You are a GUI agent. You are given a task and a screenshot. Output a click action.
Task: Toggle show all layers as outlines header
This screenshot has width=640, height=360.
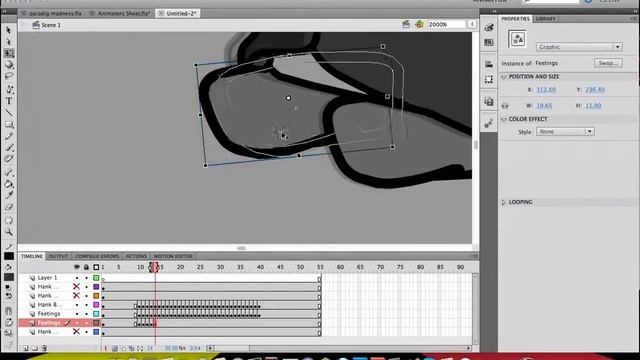coord(96,267)
